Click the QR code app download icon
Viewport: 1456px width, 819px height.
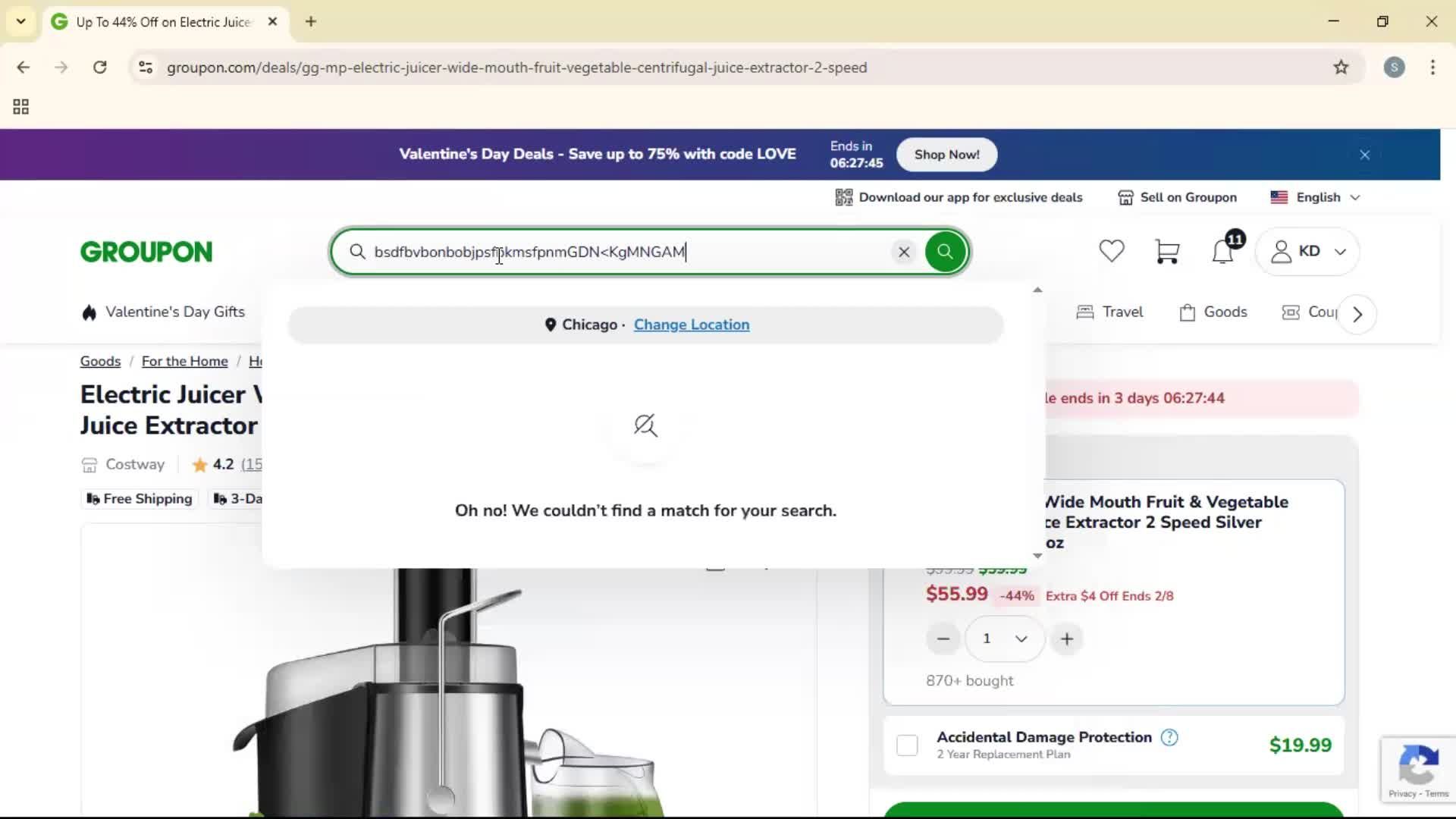tap(843, 197)
